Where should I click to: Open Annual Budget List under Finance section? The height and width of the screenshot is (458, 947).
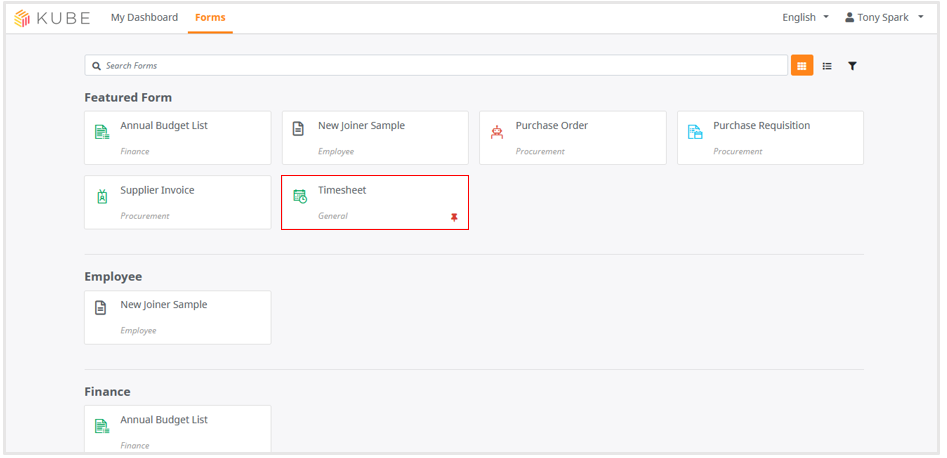coord(178,429)
